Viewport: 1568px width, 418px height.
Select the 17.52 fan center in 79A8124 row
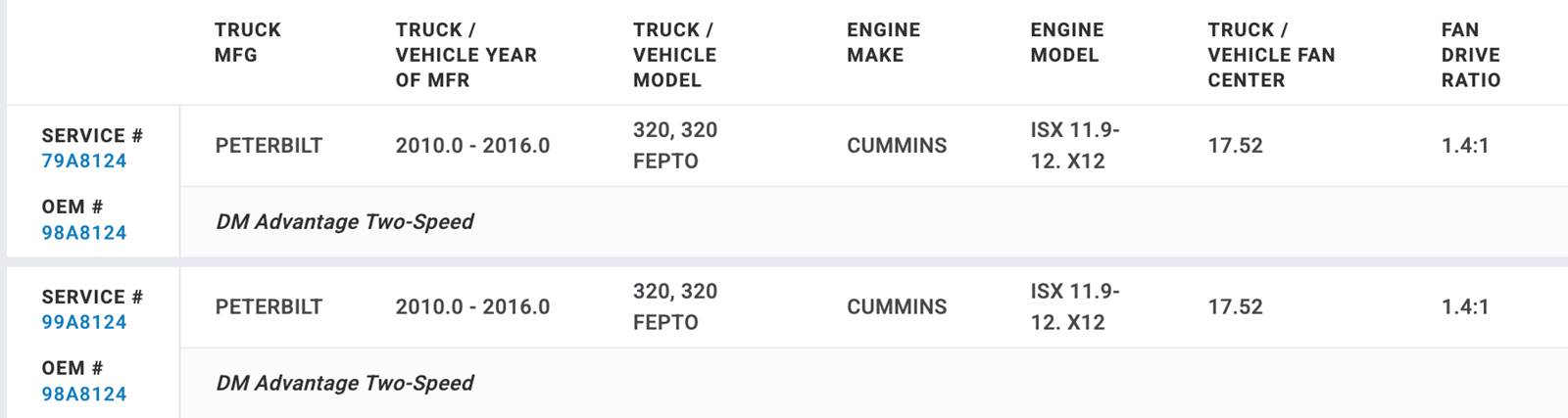click(1235, 146)
